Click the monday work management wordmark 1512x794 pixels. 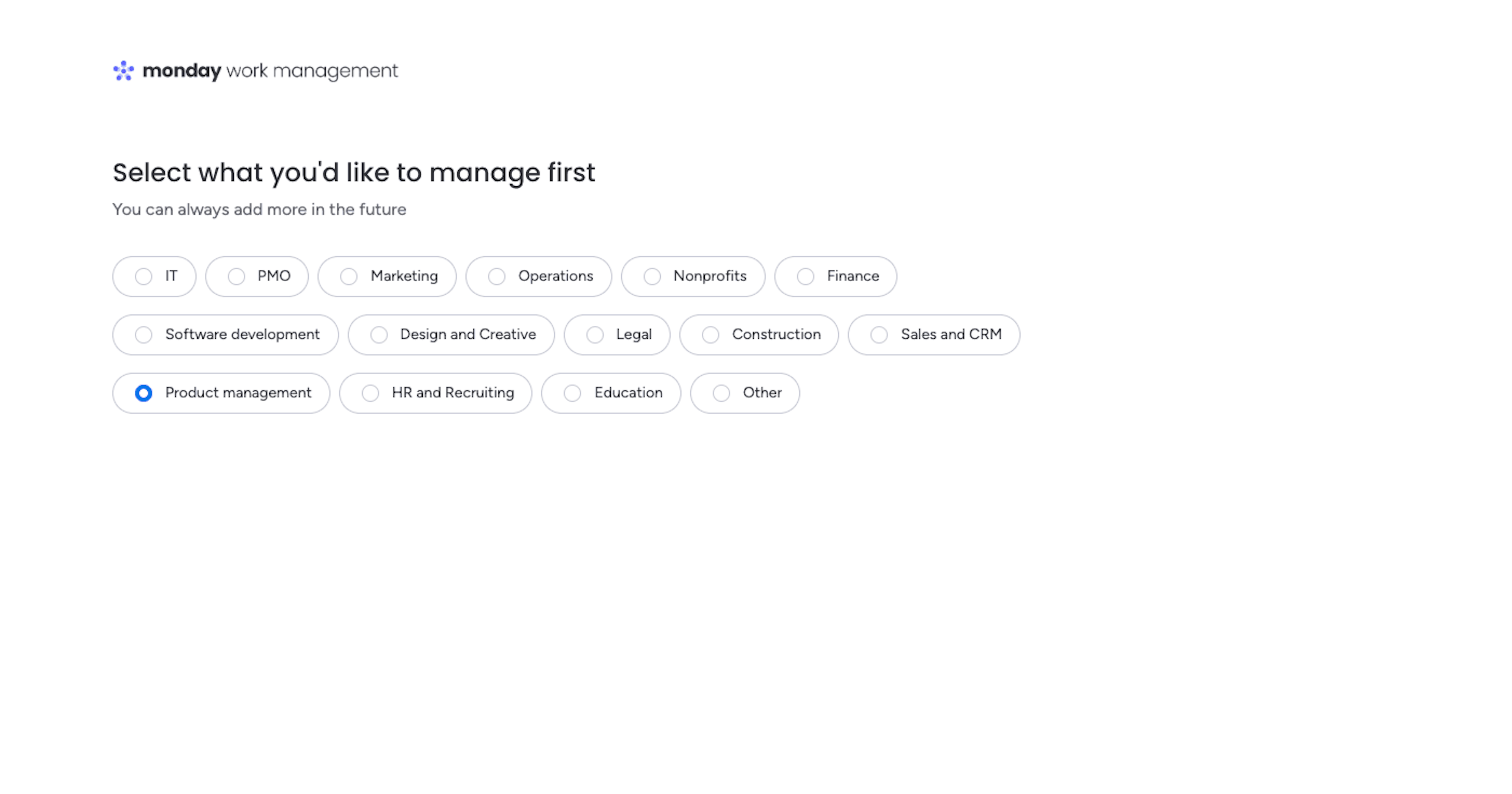(x=270, y=70)
